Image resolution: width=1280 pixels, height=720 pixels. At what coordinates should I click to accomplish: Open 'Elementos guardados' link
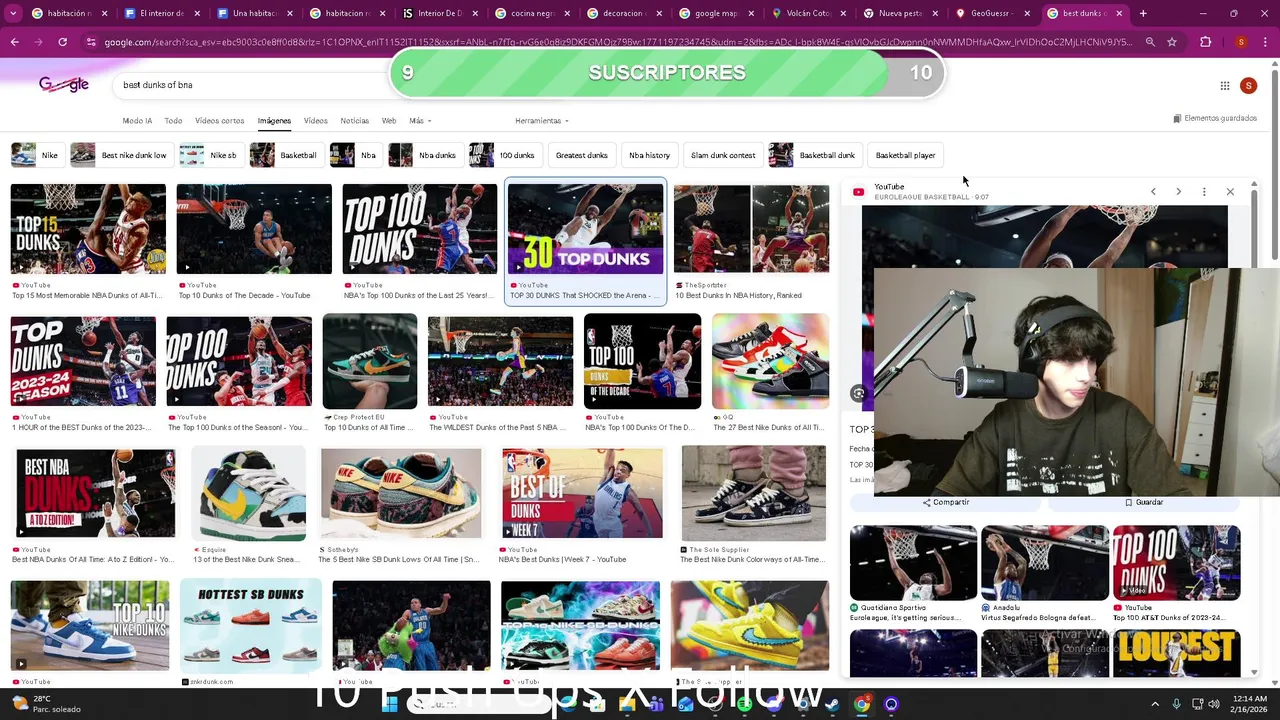click(x=1215, y=118)
